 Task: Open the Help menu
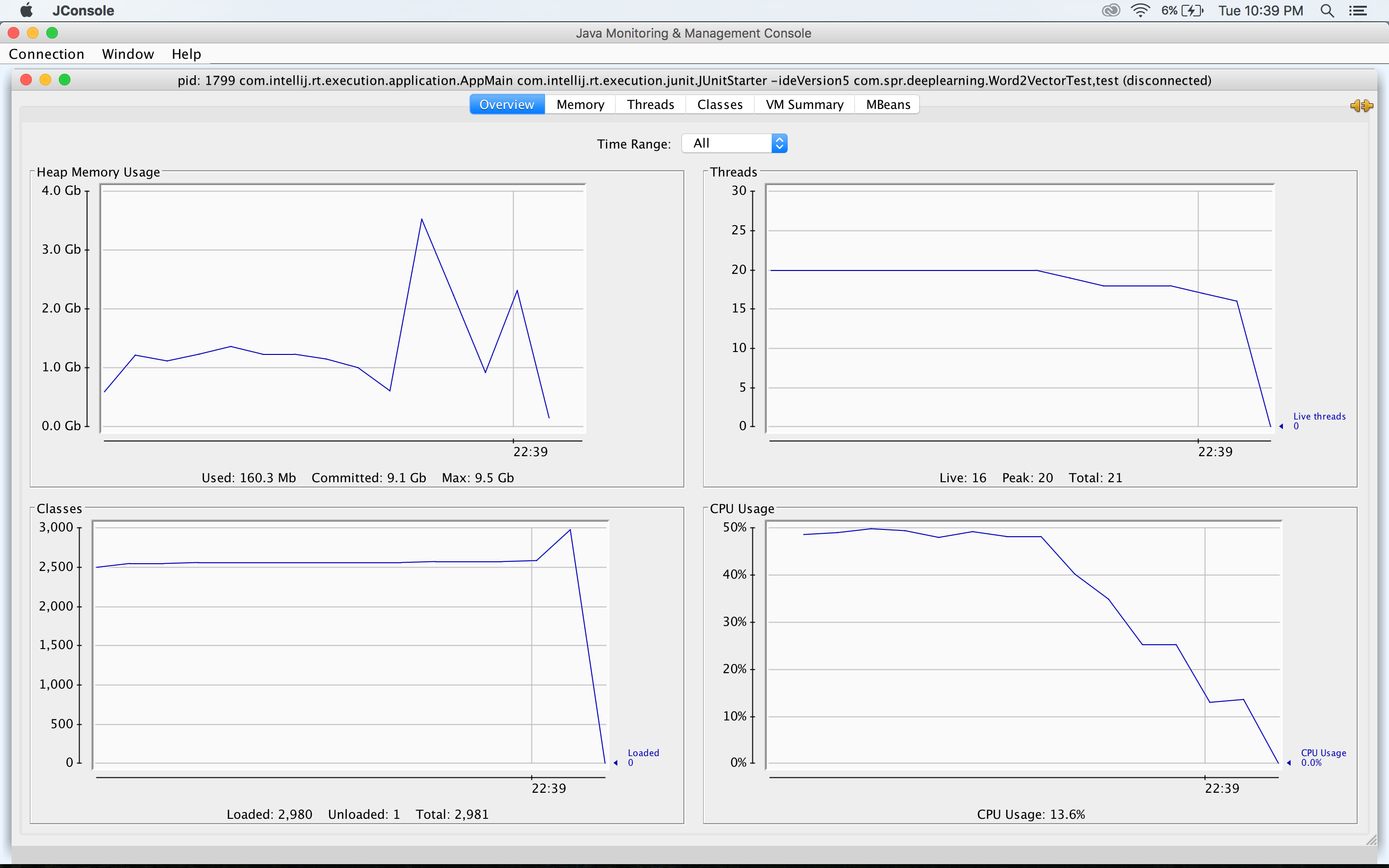coord(187,54)
